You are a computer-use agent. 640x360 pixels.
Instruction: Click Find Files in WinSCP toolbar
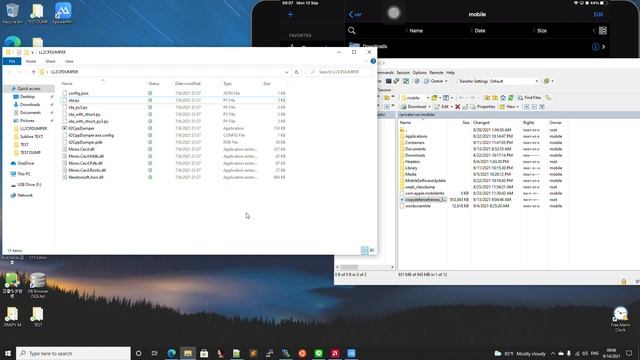coord(529,98)
